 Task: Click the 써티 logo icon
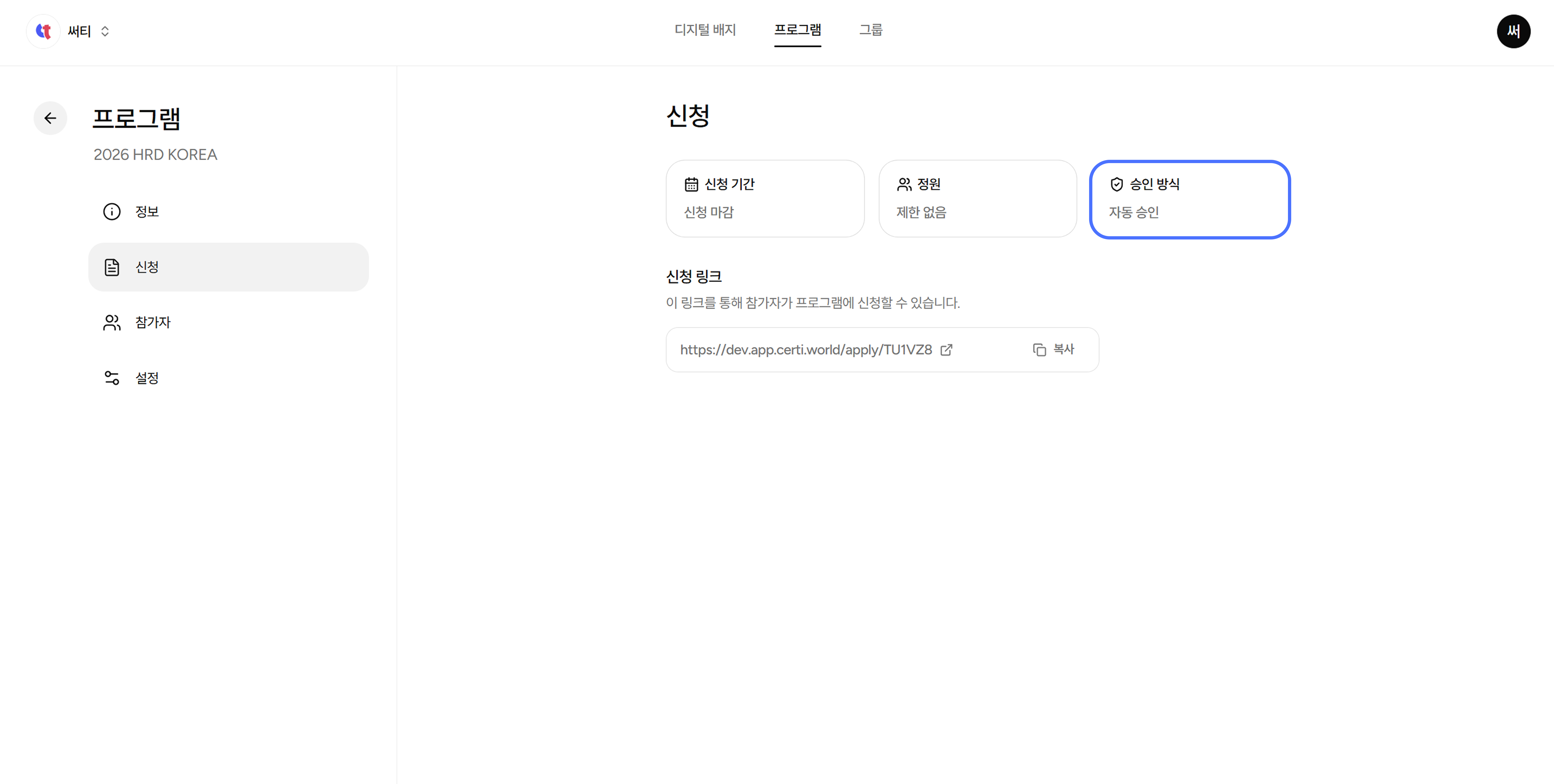(x=43, y=31)
